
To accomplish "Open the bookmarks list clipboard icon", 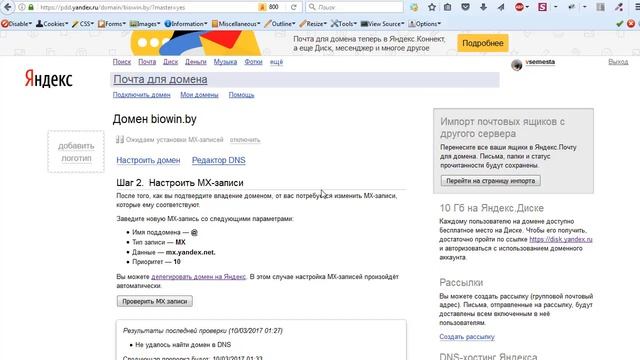I will coord(448,7).
